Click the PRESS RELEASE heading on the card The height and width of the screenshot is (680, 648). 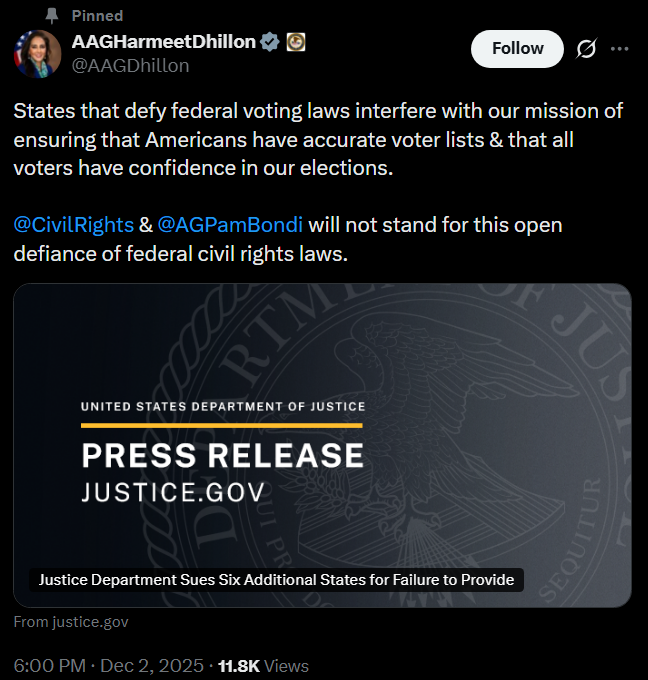[x=222, y=456]
